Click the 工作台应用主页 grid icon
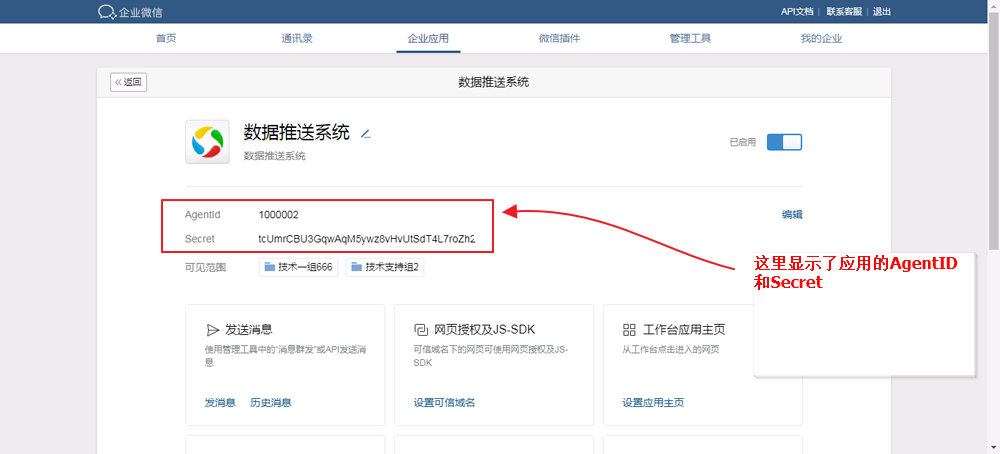Image resolution: width=1000 pixels, height=454 pixels. [x=629, y=329]
